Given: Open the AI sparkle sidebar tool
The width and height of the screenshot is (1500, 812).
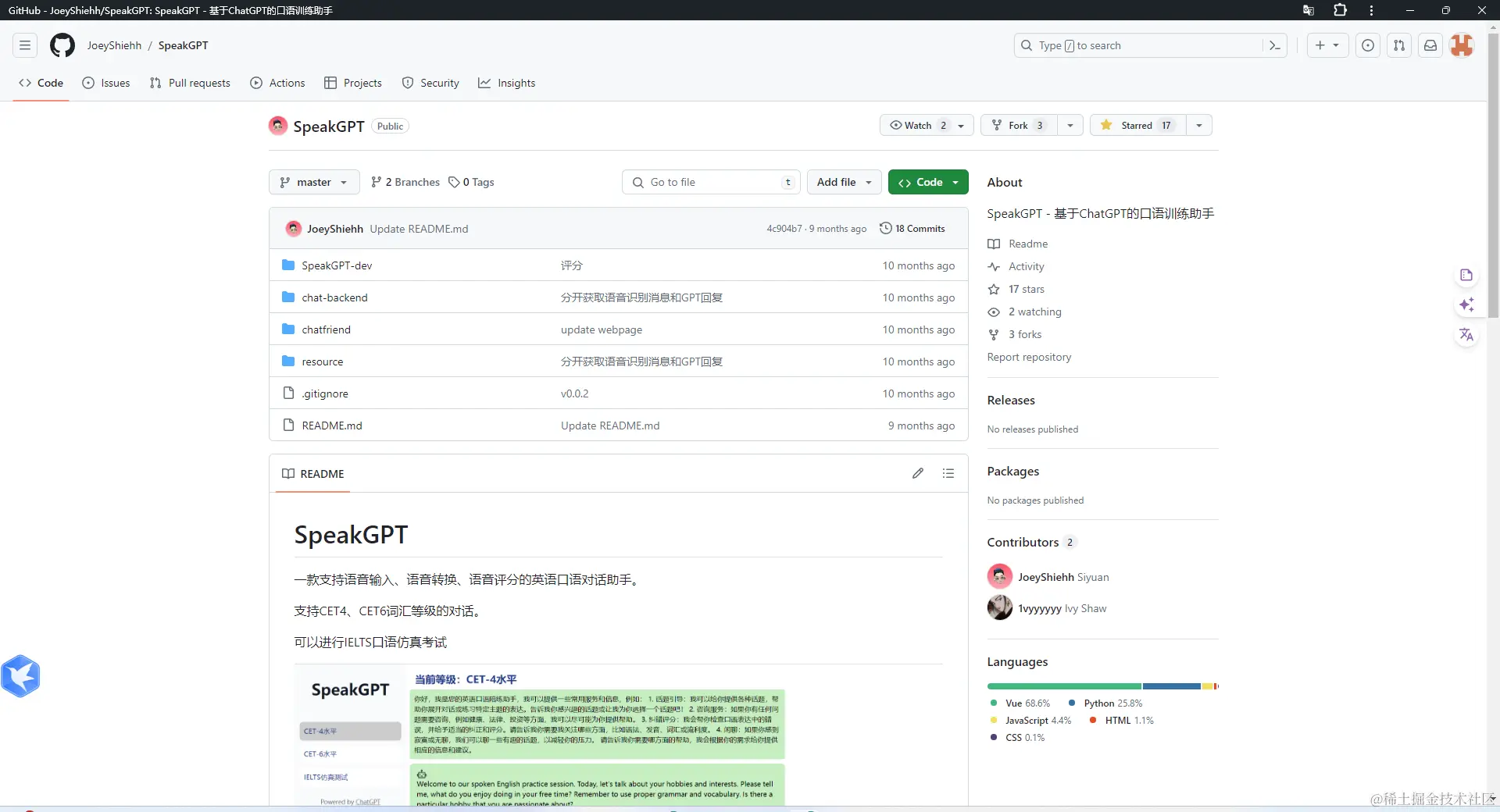Looking at the screenshot, I should 1466,304.
